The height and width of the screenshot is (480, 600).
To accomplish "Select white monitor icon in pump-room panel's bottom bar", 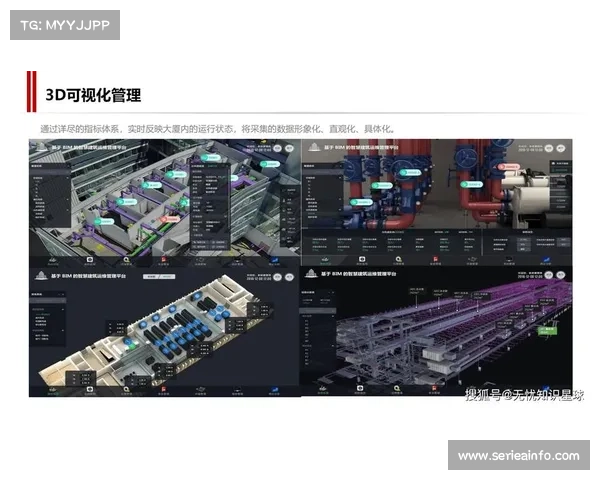I will (x=362, y=260).
